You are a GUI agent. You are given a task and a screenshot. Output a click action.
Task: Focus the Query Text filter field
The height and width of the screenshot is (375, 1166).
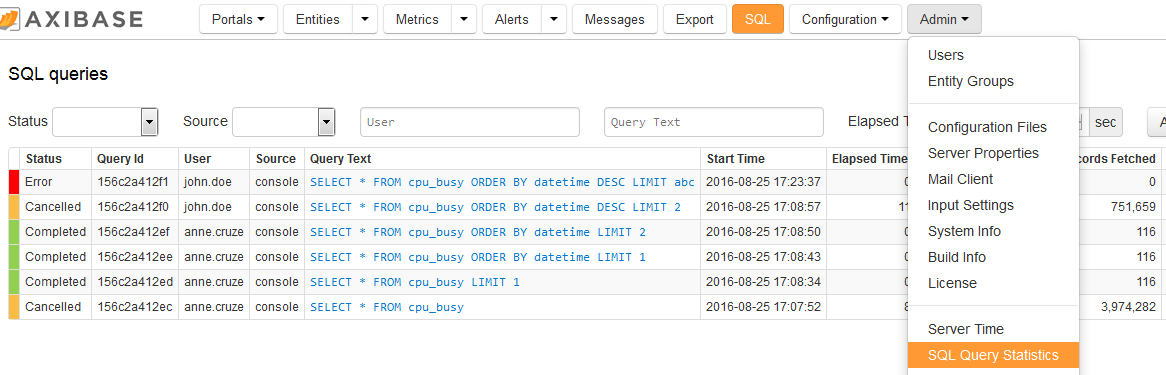[x=713, y=122]
